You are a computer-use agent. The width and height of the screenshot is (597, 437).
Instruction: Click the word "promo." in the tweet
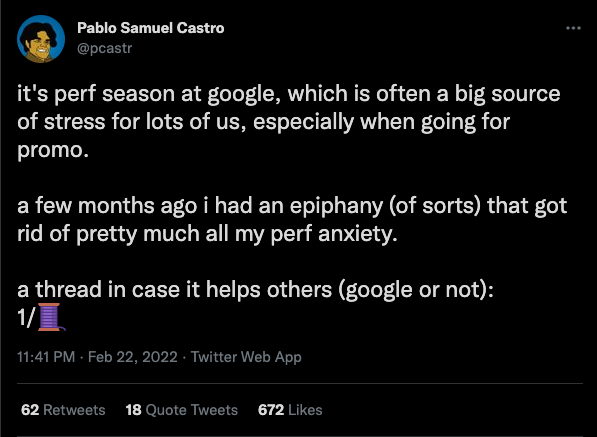53,151
